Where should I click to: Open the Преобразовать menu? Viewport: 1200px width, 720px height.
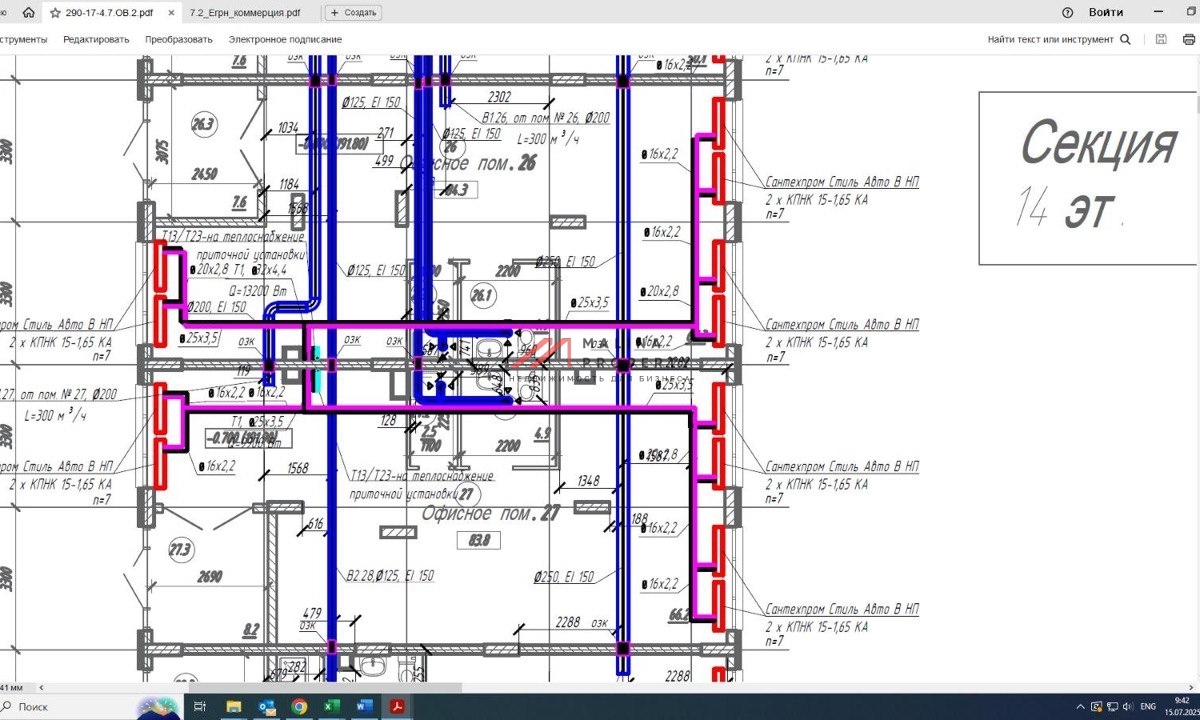pos(178,39)
